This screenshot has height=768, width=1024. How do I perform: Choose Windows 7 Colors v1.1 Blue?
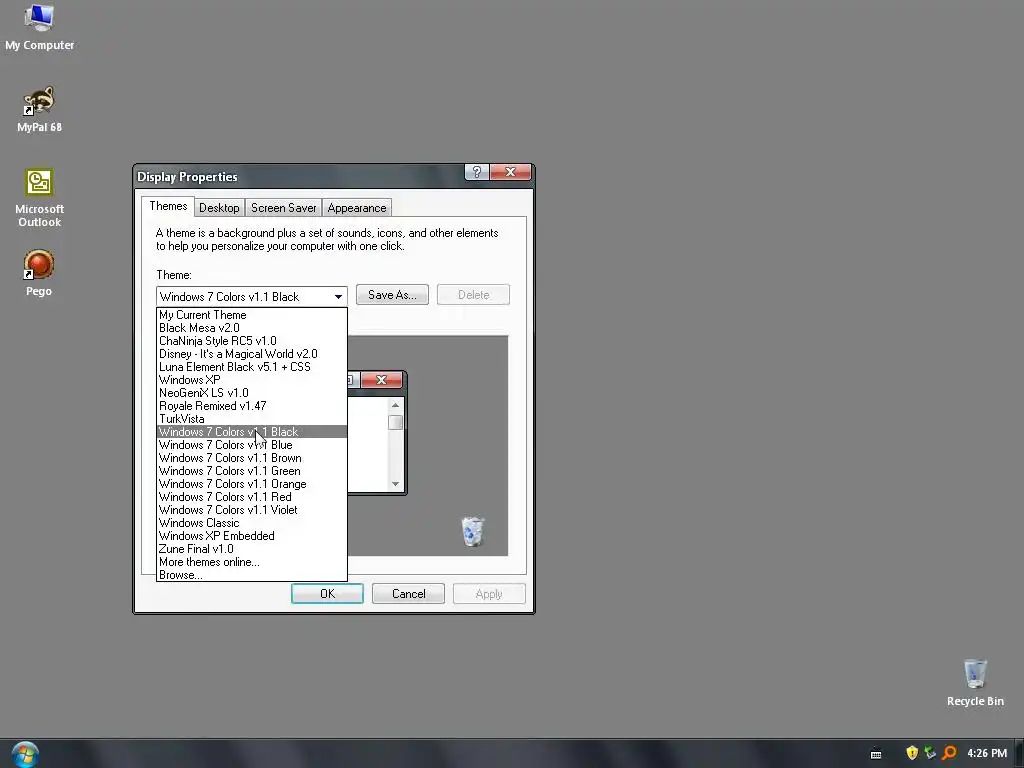pyautogui.click(x=252, y=445)
